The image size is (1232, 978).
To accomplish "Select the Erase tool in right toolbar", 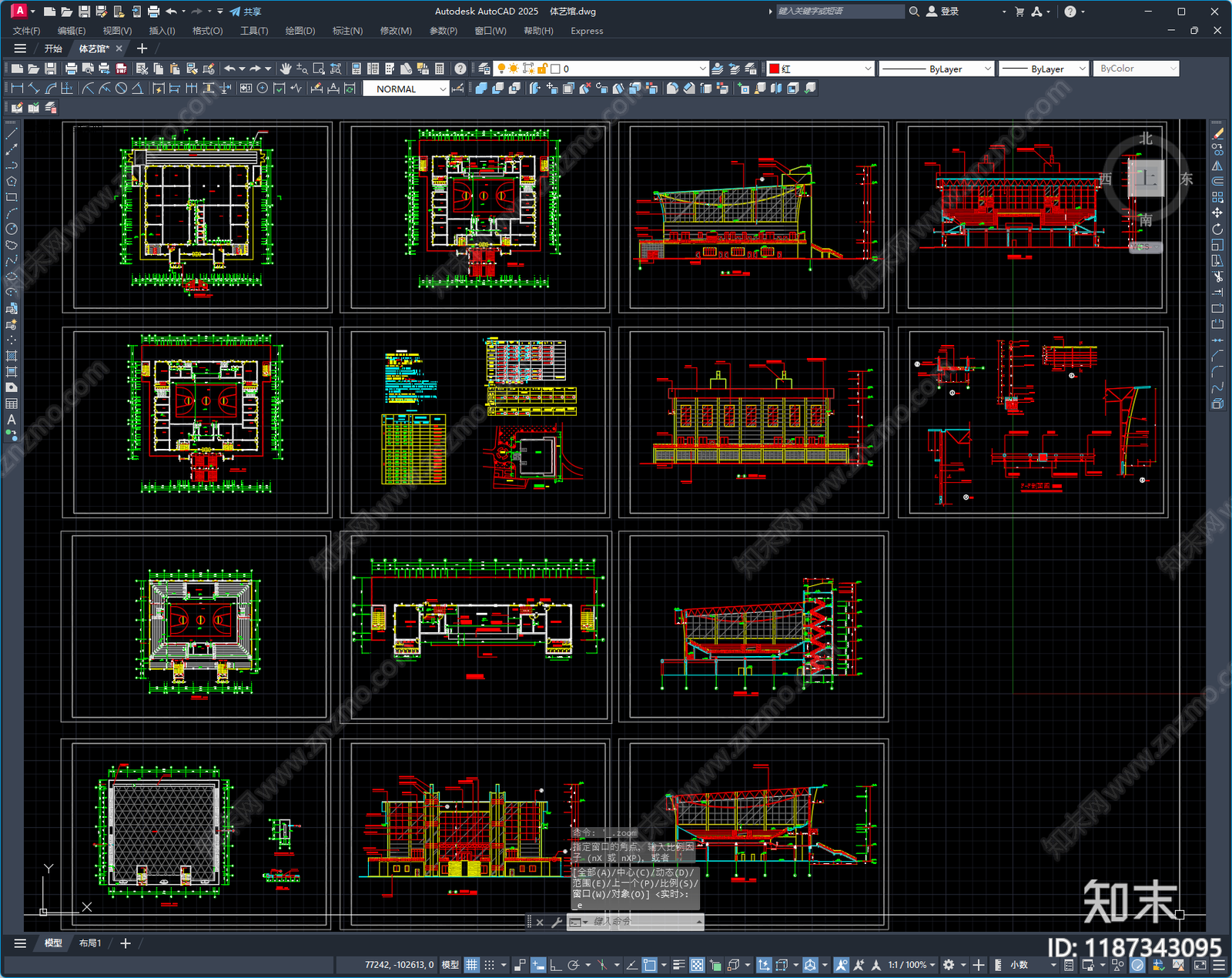I will click(1217, 134).
